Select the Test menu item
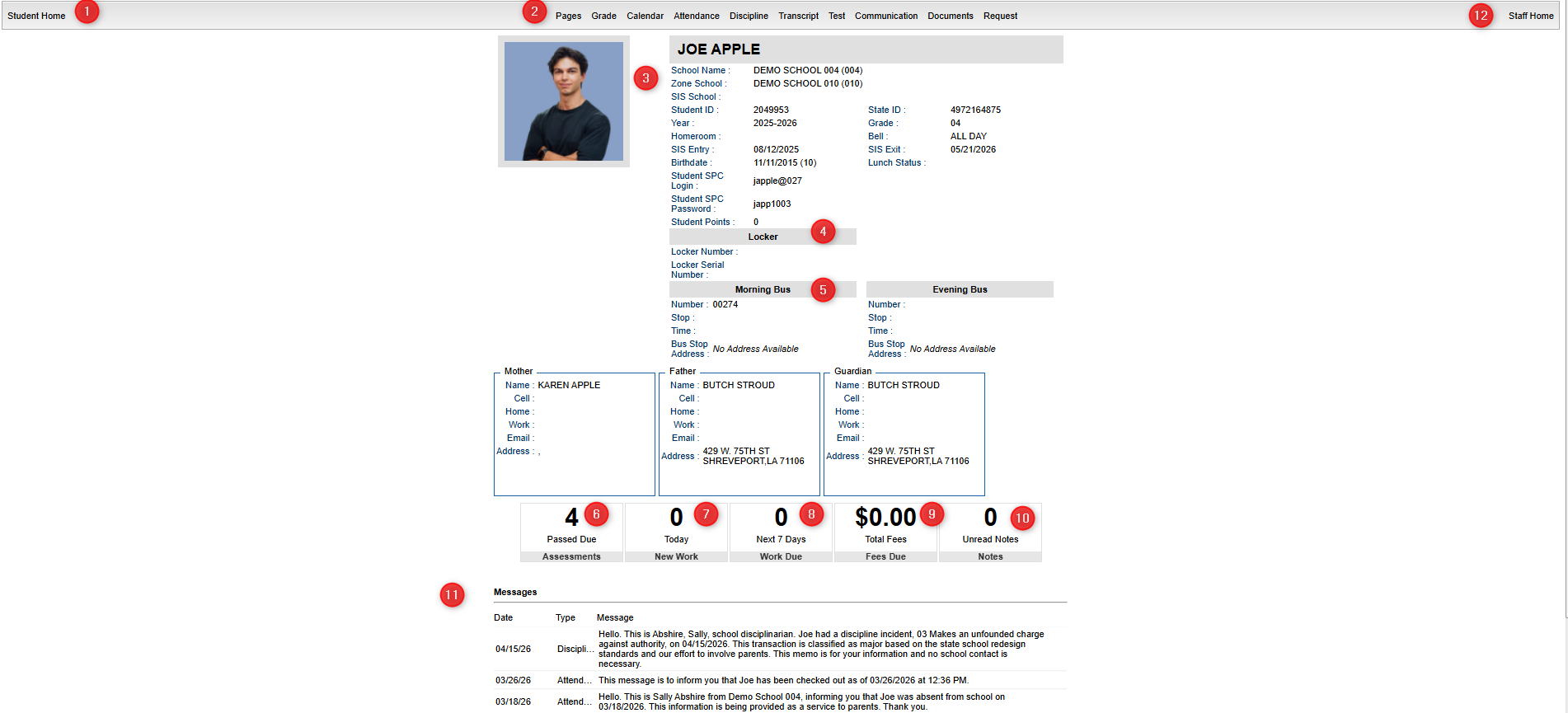The image size is (1568, 713). pyautogui.click(x=837, y=16)
